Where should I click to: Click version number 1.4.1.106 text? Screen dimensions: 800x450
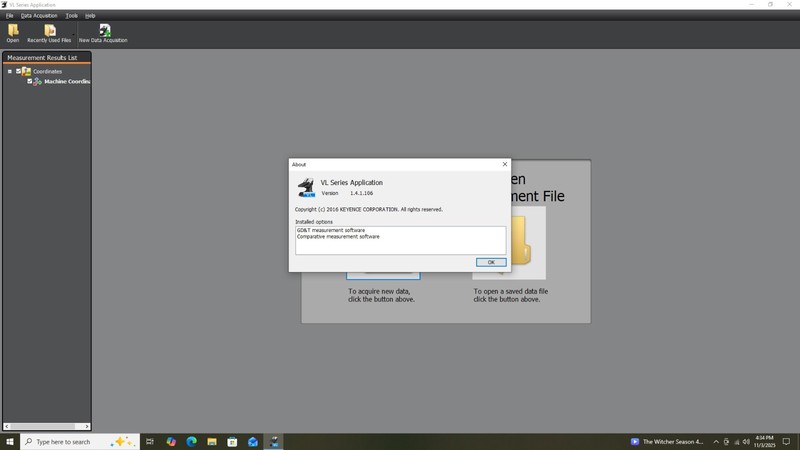click(361, 193)
